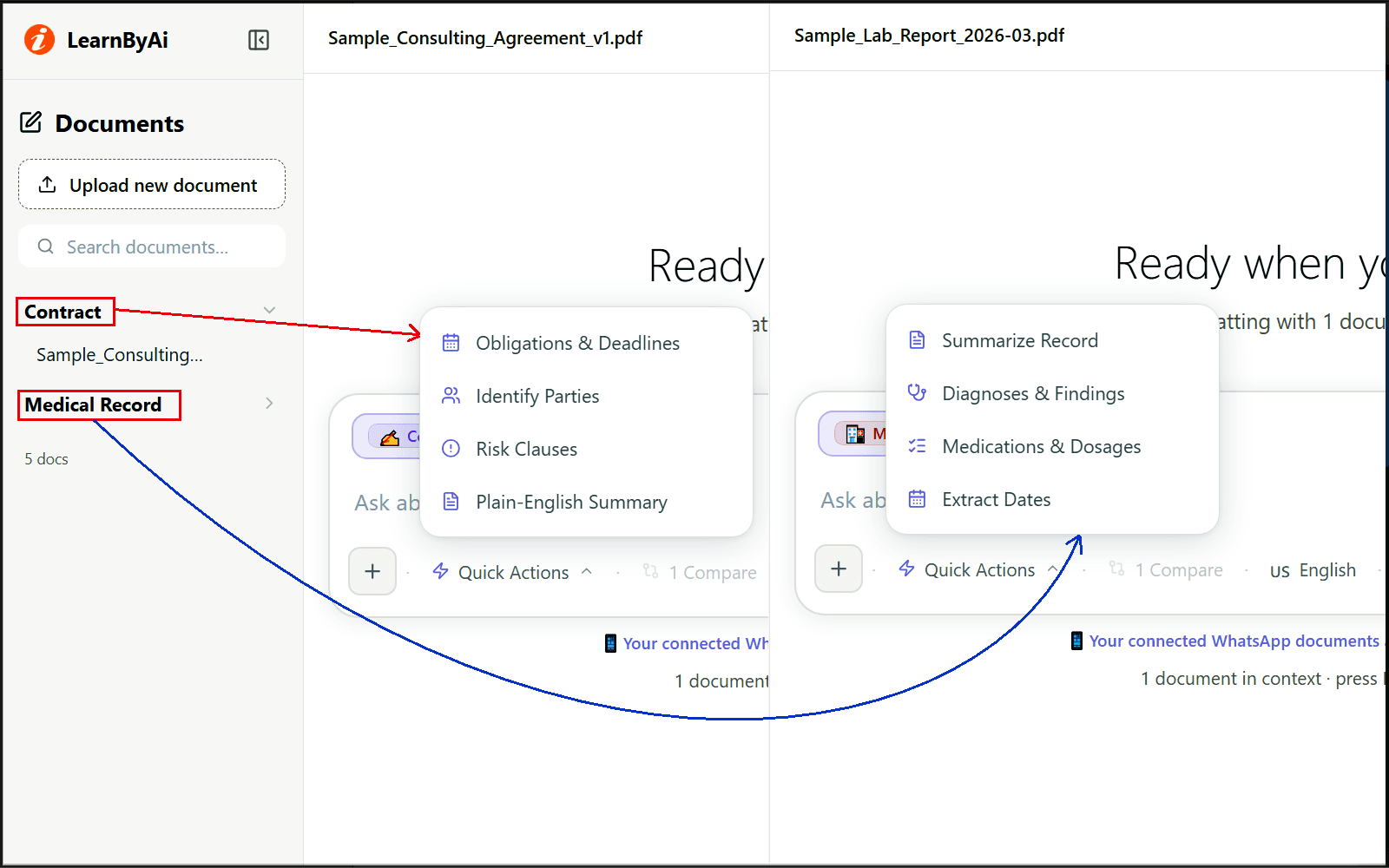Choose Plain-English Summary quick action
The width and height of the screenshot is (1389, 868).
(x=586, y=502)
